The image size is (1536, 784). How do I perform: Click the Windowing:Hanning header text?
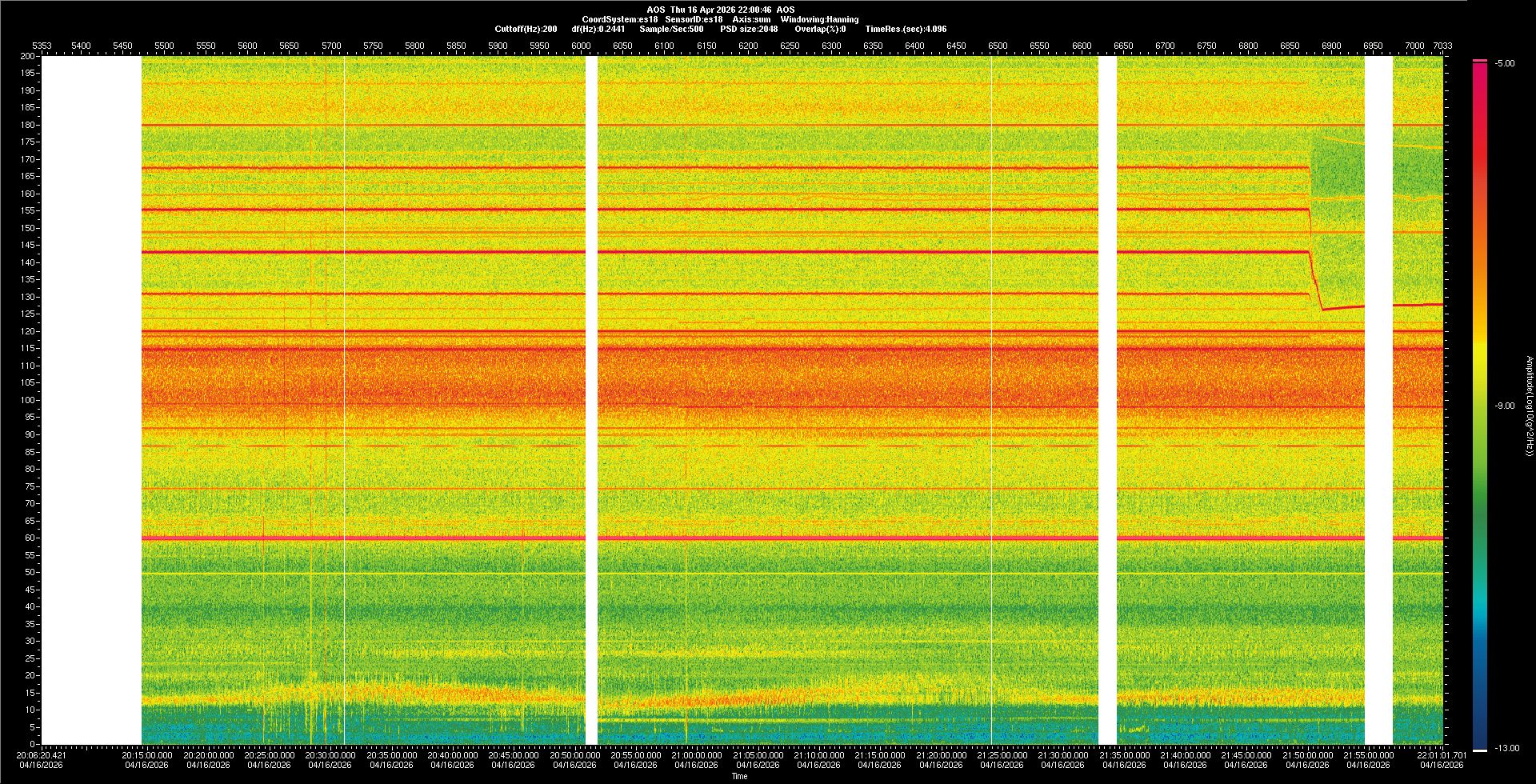[x=819, y=19]
